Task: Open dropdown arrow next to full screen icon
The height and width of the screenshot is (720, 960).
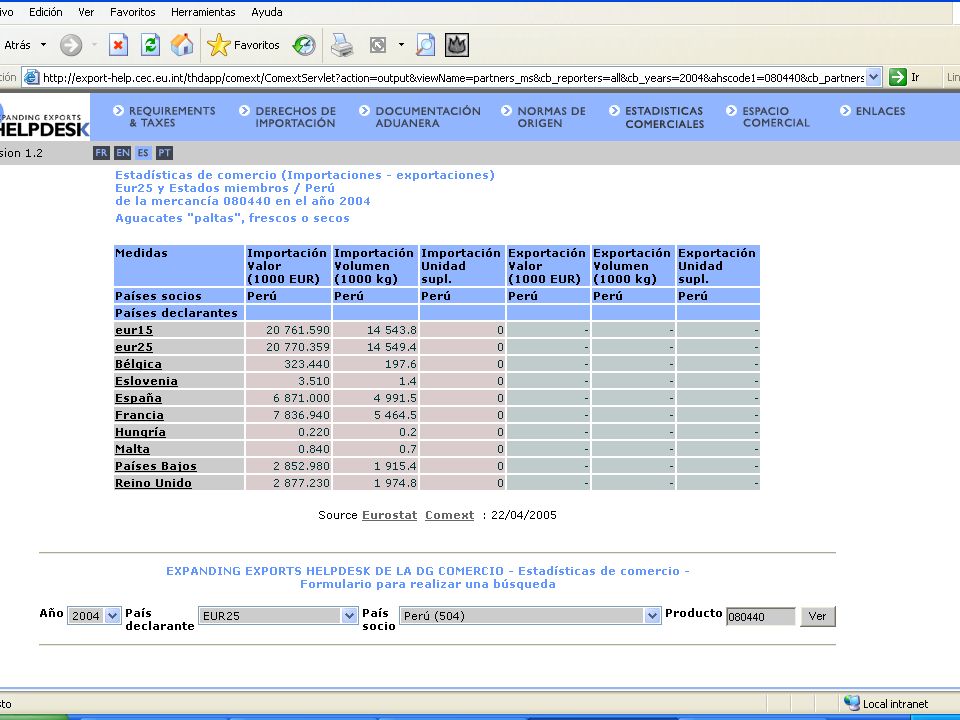Action: point(401,45)
